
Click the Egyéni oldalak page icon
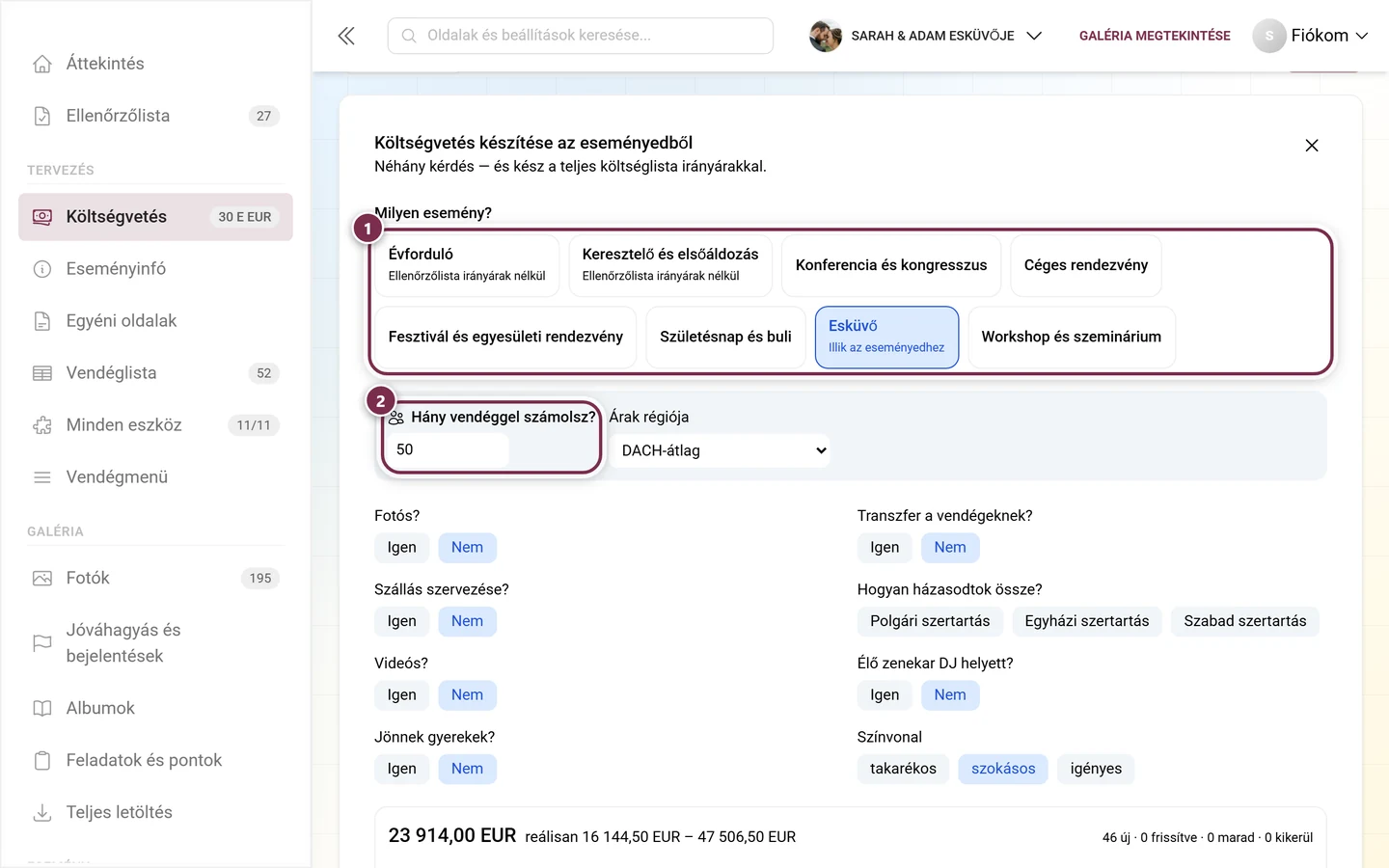tap(42, 321)
